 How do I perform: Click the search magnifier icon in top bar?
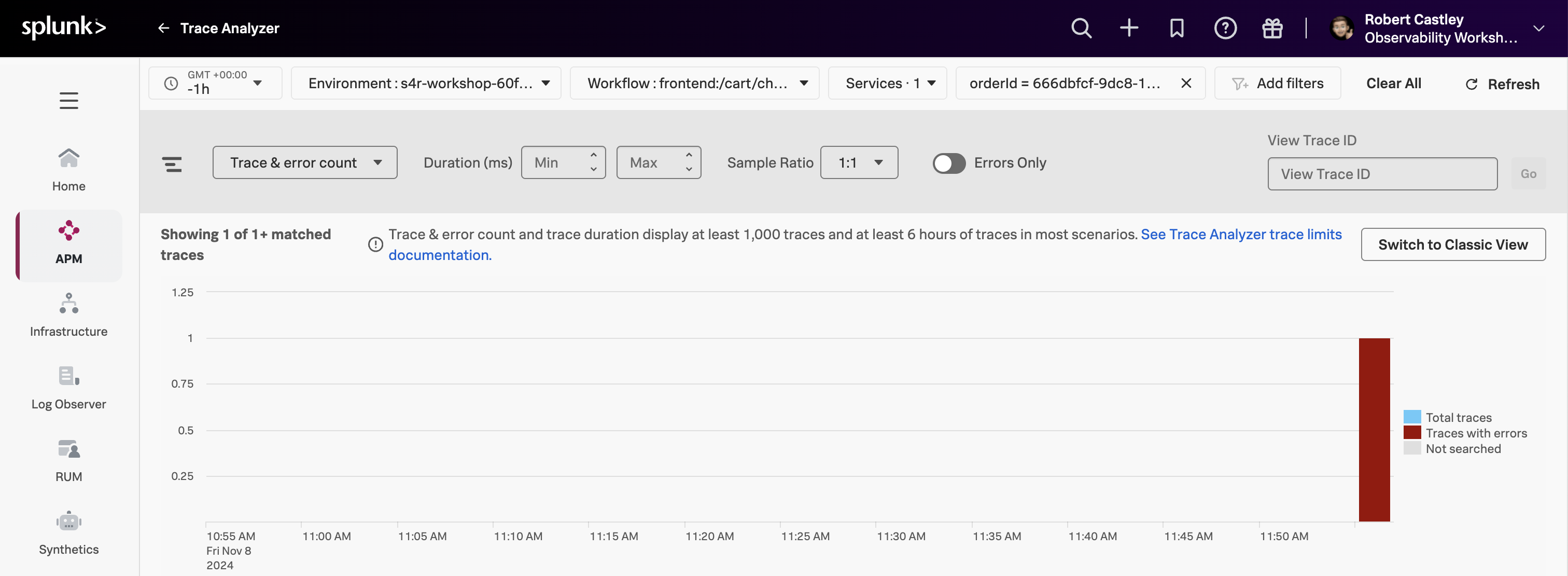point(1080,27)
